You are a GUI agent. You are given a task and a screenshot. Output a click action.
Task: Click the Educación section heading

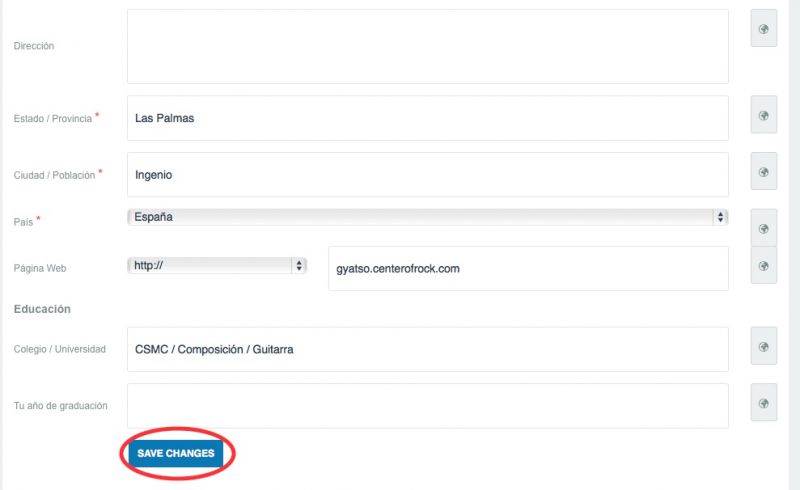pyautogui.click(x=42, y=309)
